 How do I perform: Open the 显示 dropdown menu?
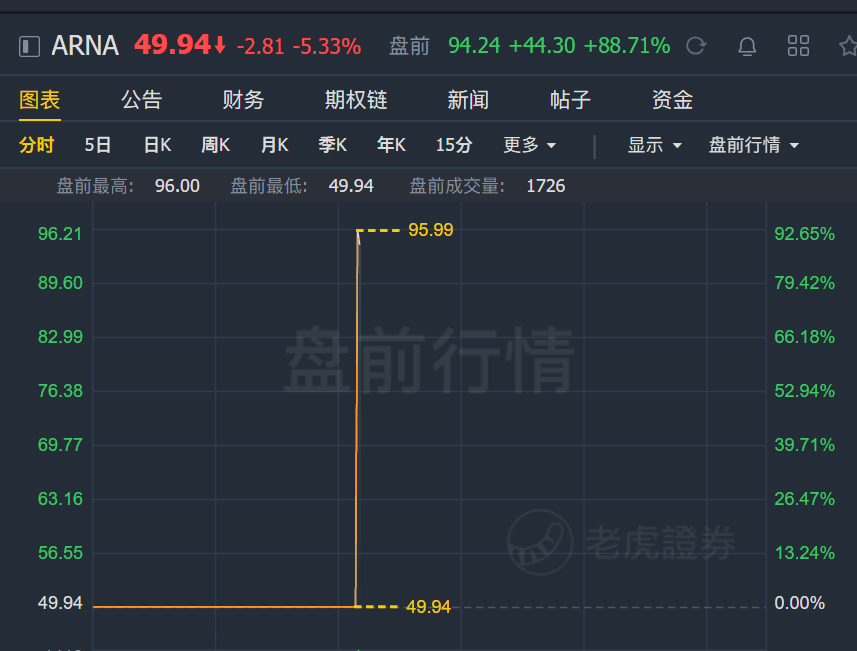(x=654, y=145)
